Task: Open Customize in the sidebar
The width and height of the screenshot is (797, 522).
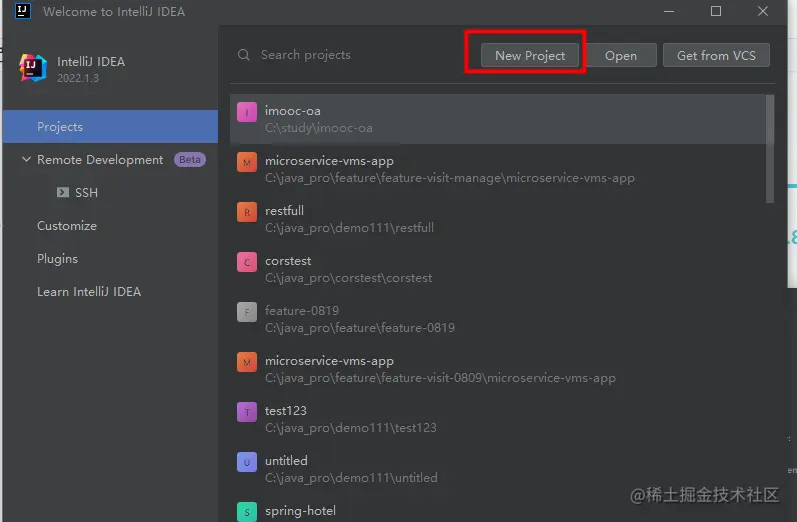Action: click(67, 226)
